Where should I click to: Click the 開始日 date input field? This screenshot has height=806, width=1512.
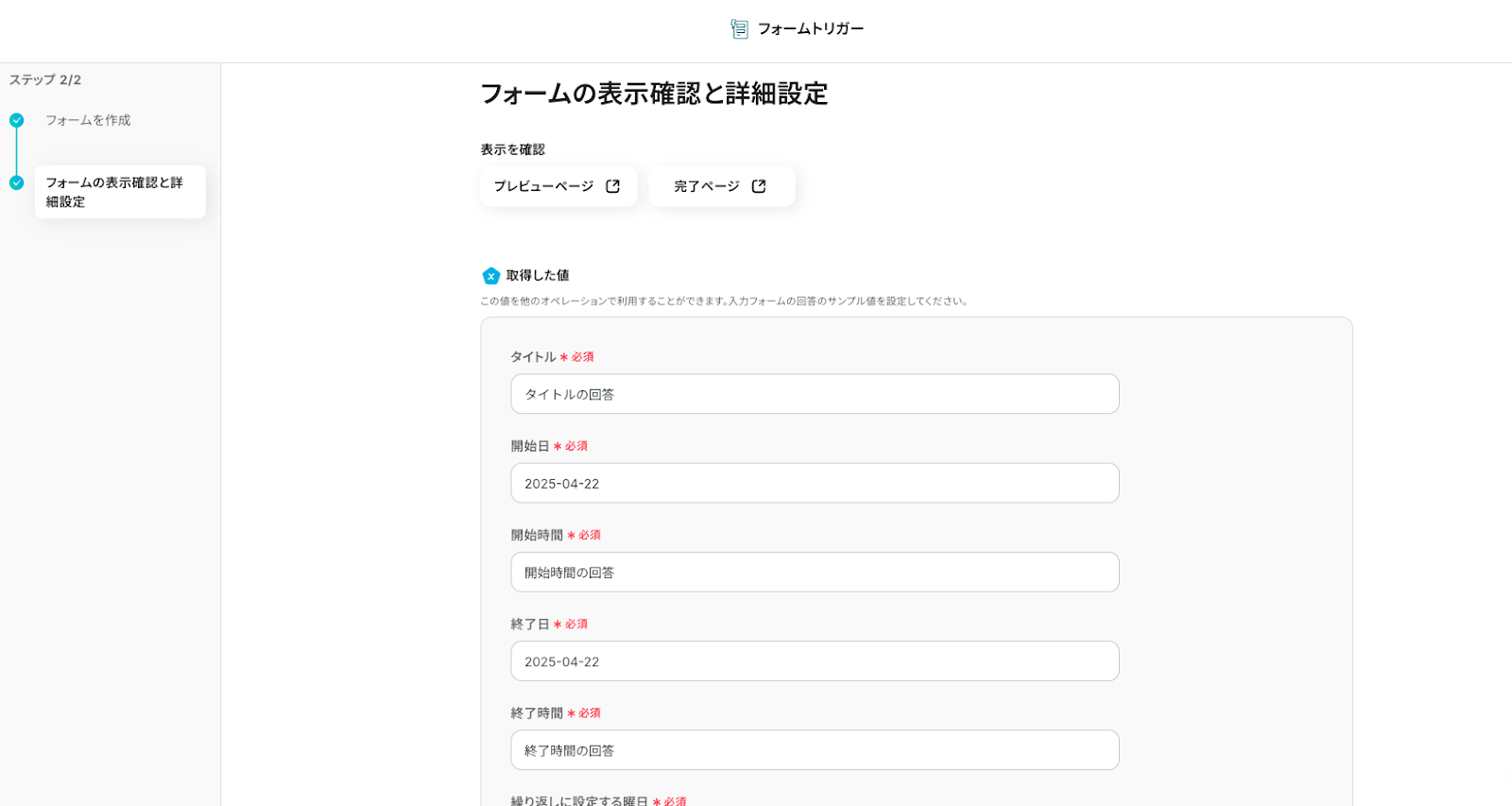pyautogui.click(x=815, y=483)
